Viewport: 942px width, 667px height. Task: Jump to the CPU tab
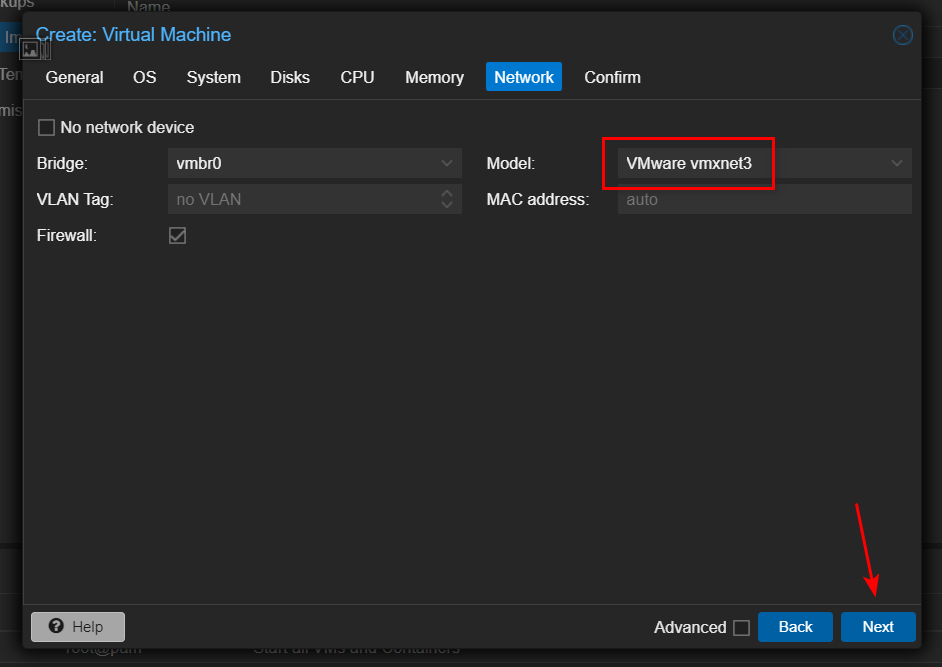pyautogui.click(x=357, y=77)
